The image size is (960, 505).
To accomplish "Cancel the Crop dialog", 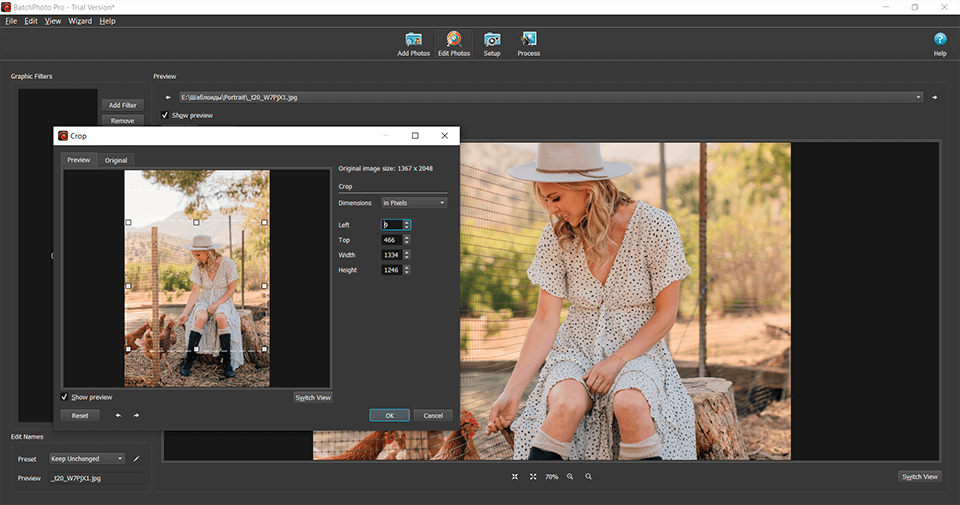I will click(x=433, y=416).
